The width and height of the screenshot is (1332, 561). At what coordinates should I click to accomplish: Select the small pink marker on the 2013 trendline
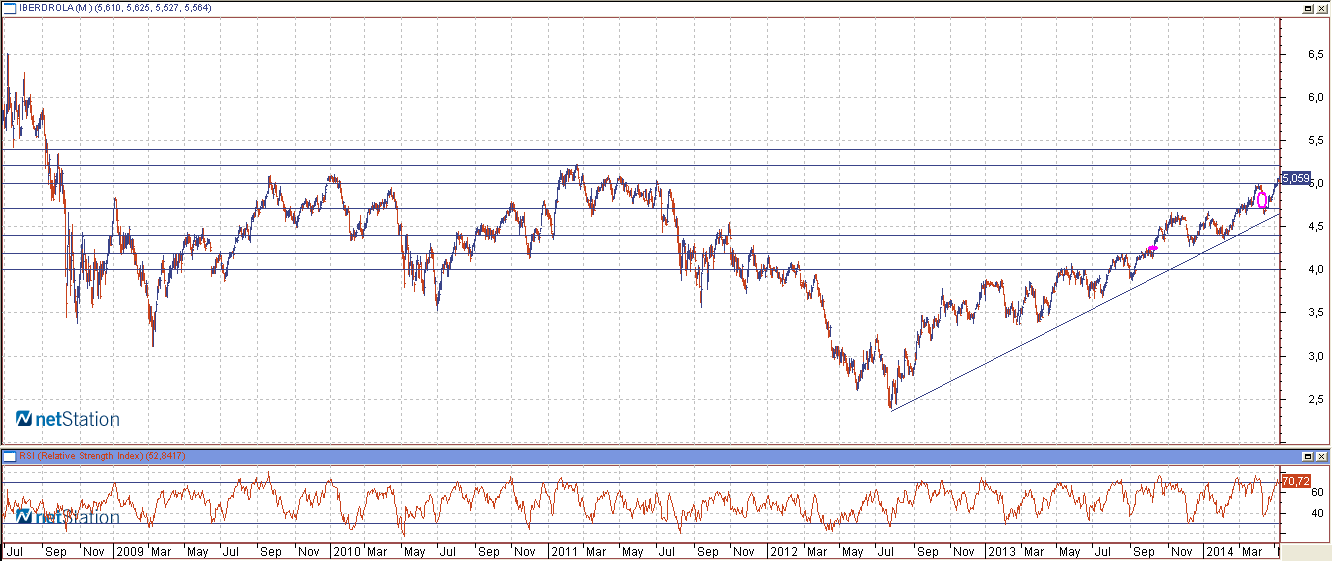pyautogui.click(x=1153, y=248)
